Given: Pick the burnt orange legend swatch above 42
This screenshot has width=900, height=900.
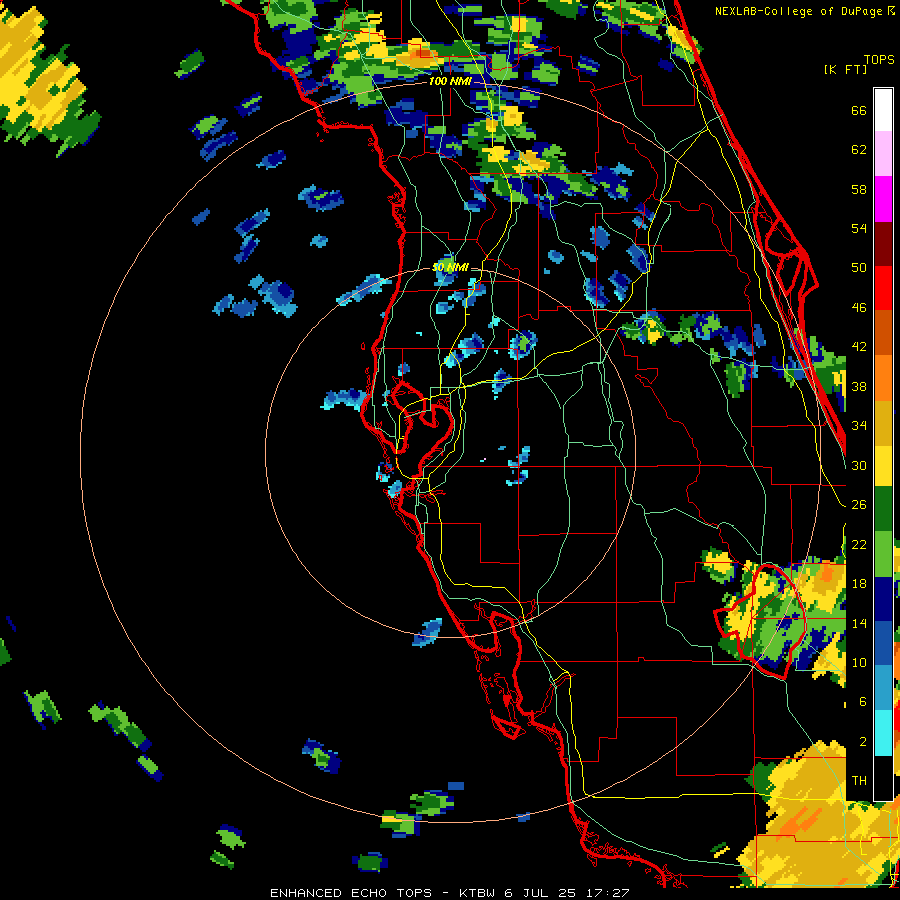Looking at the screenshot, I should [x=883, y=333].
